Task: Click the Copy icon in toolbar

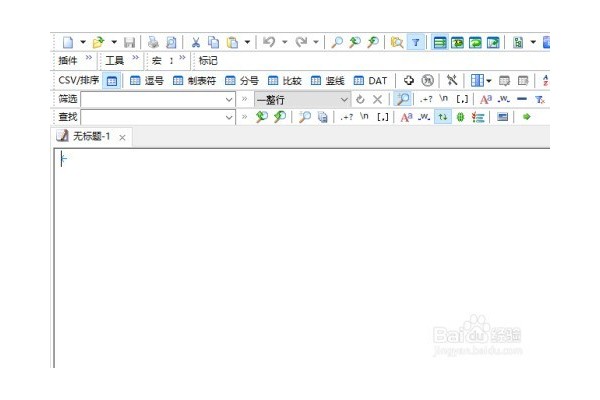Action: [213, 42]
